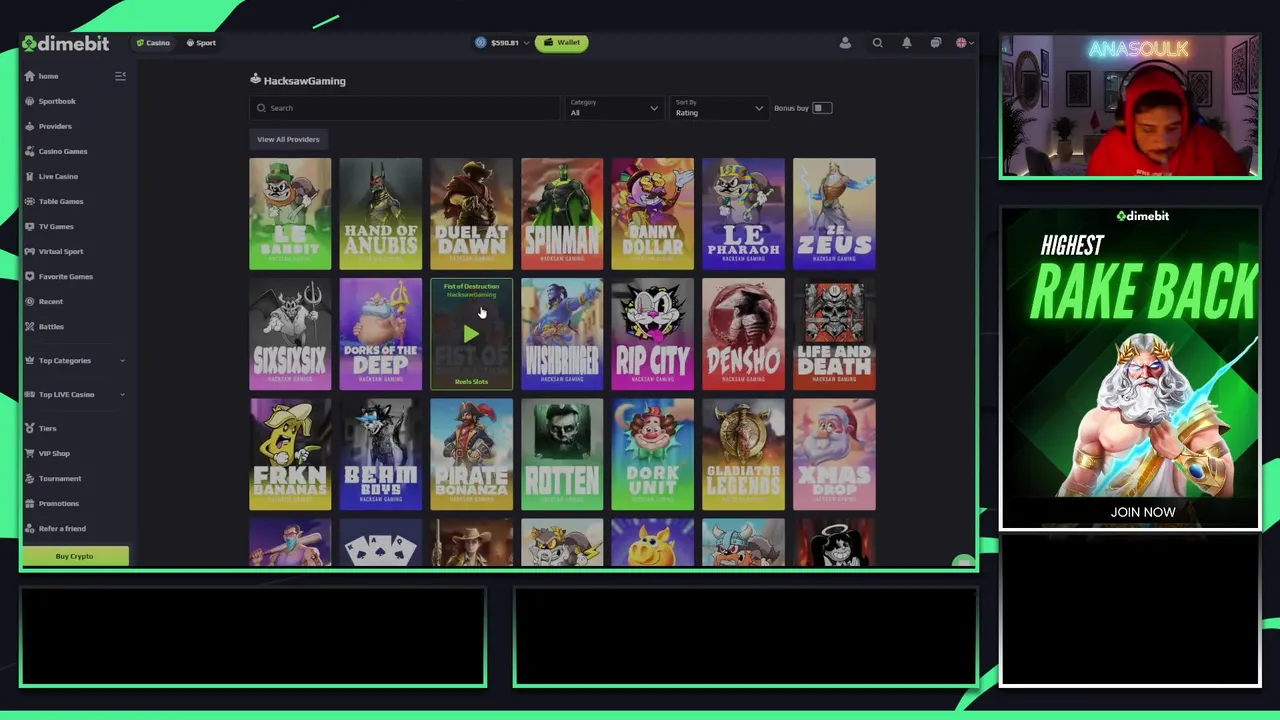Screen dimensions: 1280x720
Task: Open the Rotten game thumbnail
Action: (562, 455)
